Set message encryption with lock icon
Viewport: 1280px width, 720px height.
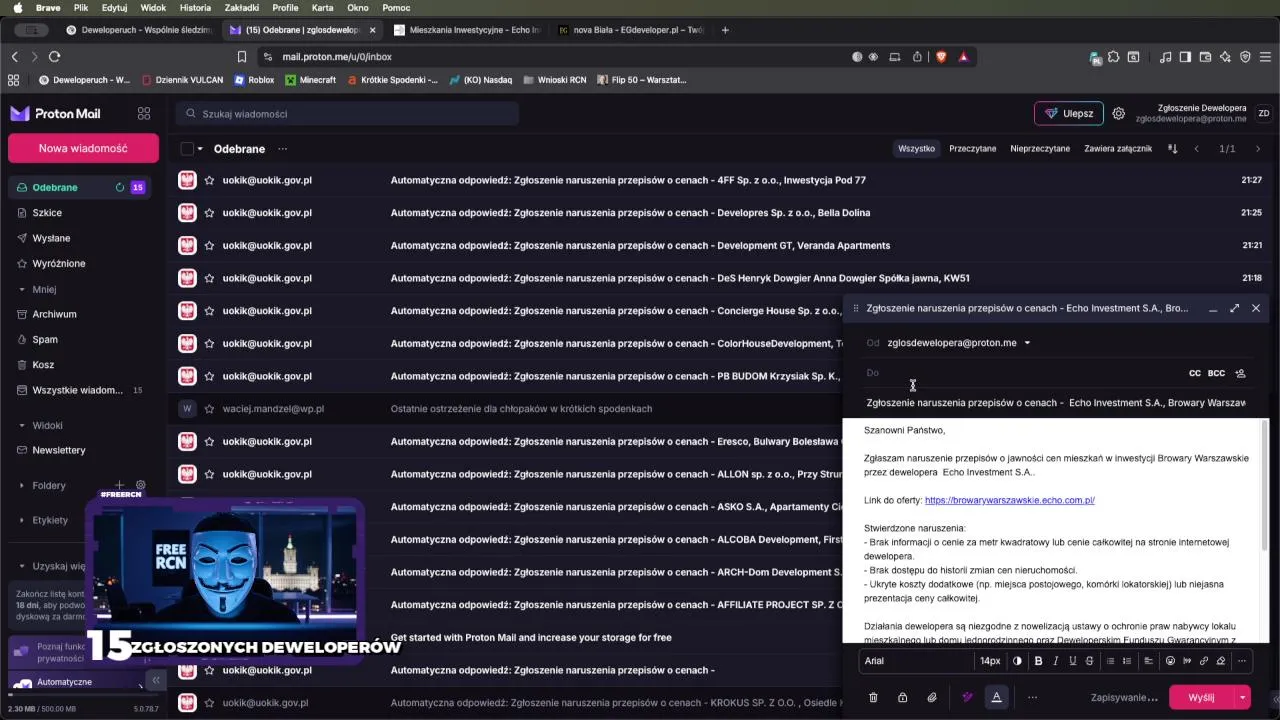click(902, 698)
